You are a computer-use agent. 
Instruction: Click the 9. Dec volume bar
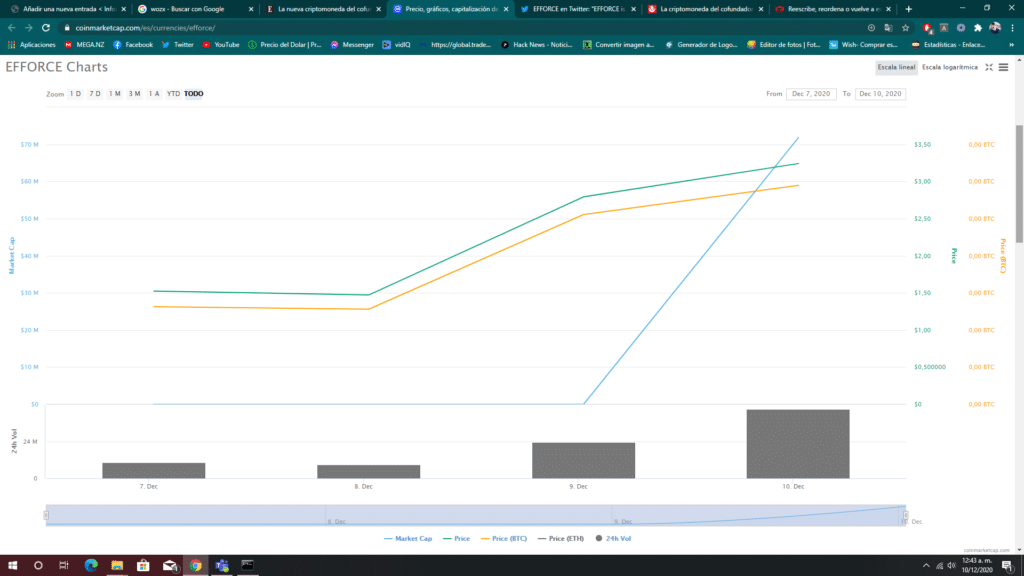583,460
